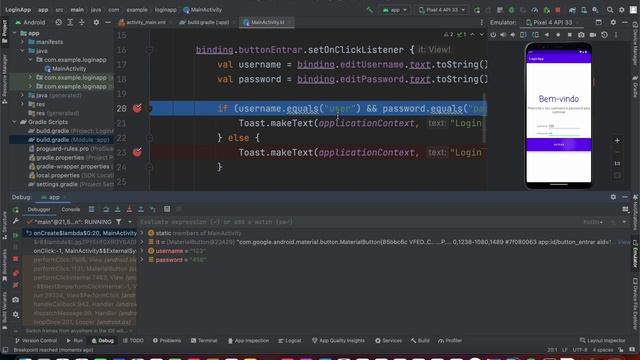Click Step Out icon in debugger toolbar
The height and width of the screenshot is (360, 640).
(x=141, y=209)
